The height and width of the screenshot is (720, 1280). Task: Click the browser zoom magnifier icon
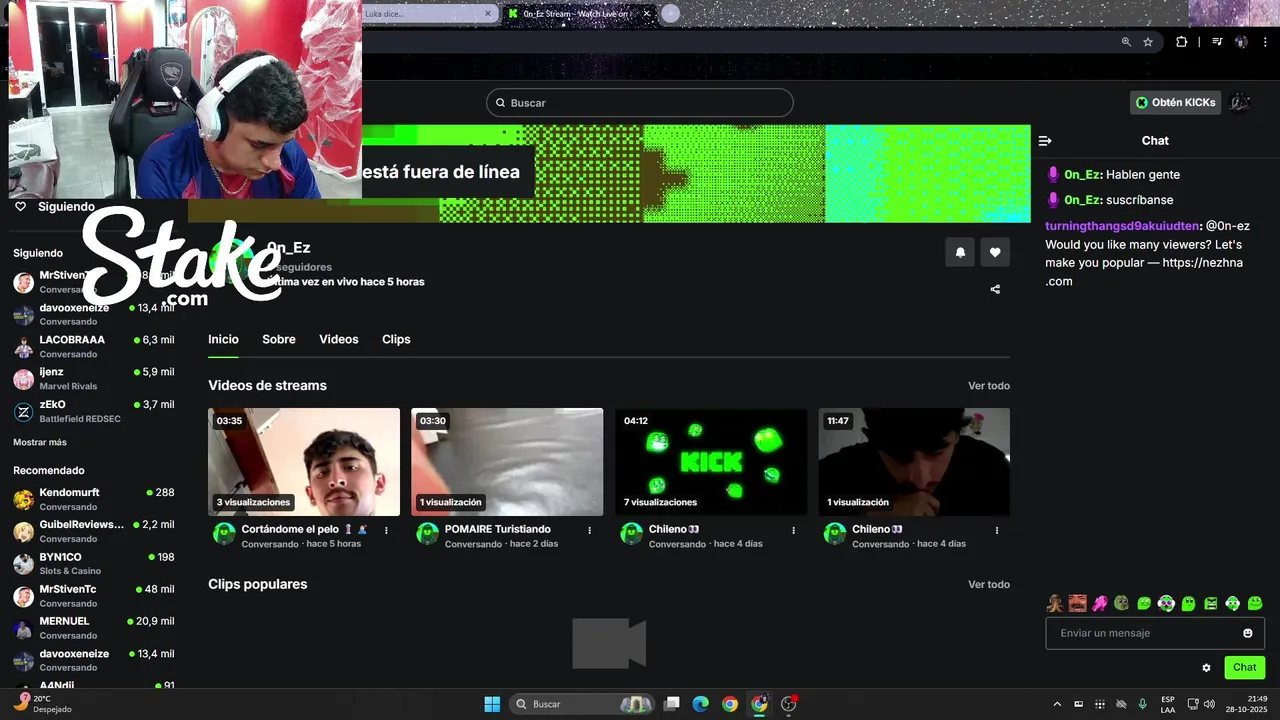[1126, 42]
